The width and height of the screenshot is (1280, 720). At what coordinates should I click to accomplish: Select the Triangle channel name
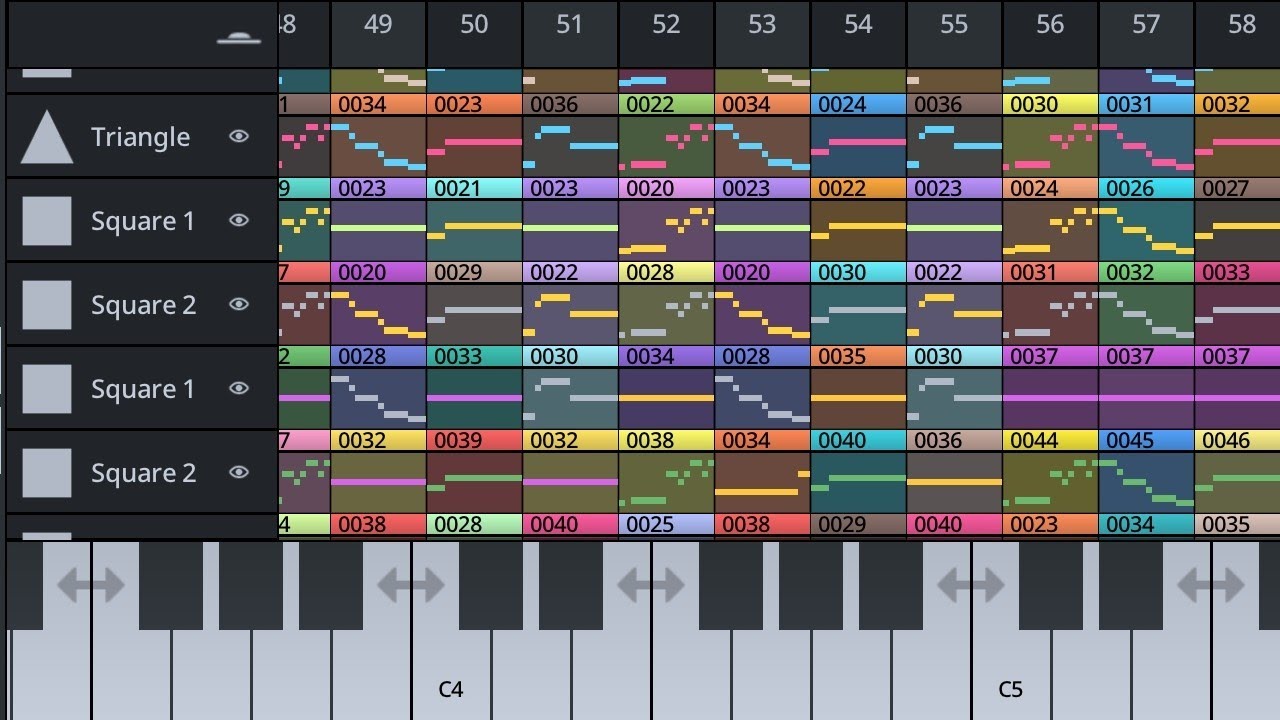[140, 137]
